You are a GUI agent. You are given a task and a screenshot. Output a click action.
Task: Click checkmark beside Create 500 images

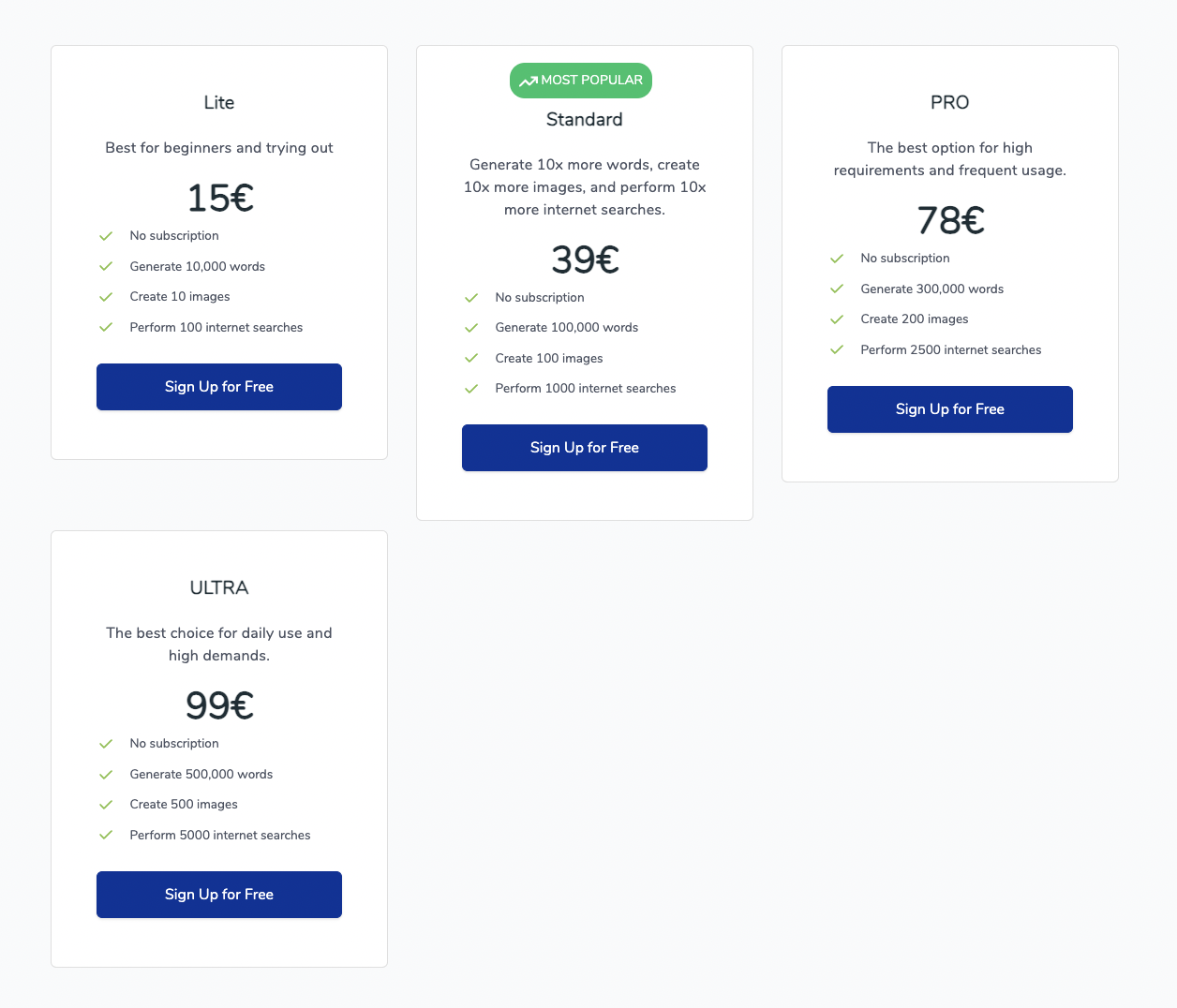(106, 805)
